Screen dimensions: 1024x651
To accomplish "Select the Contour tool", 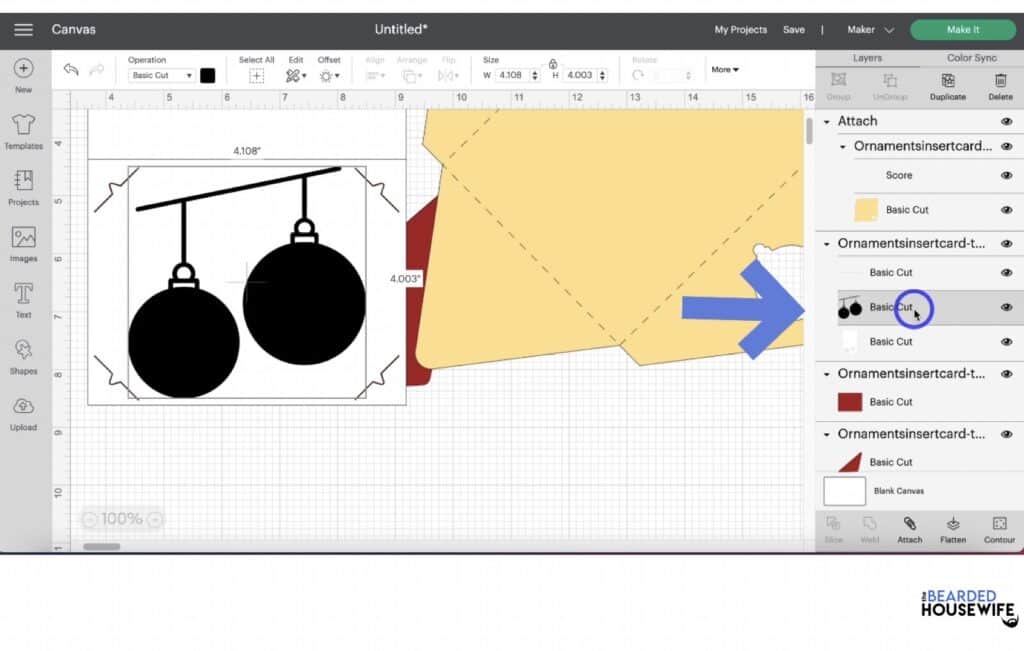I will pyautogui.click(x=999, y=529).
